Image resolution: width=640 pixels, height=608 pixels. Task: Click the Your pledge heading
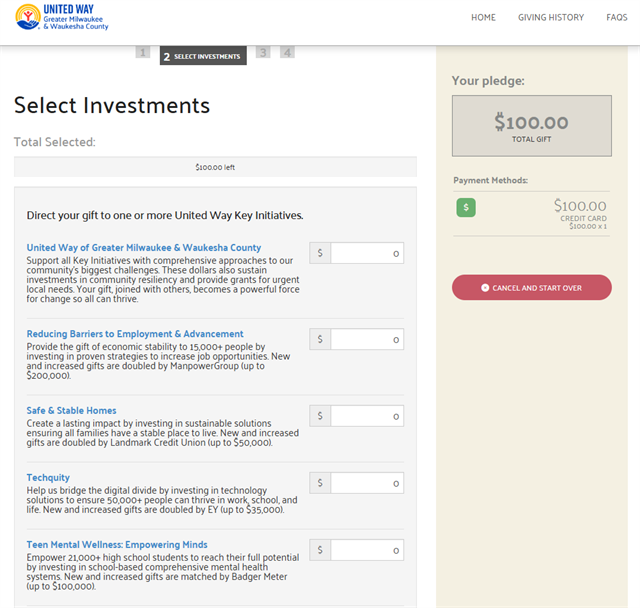488,81
